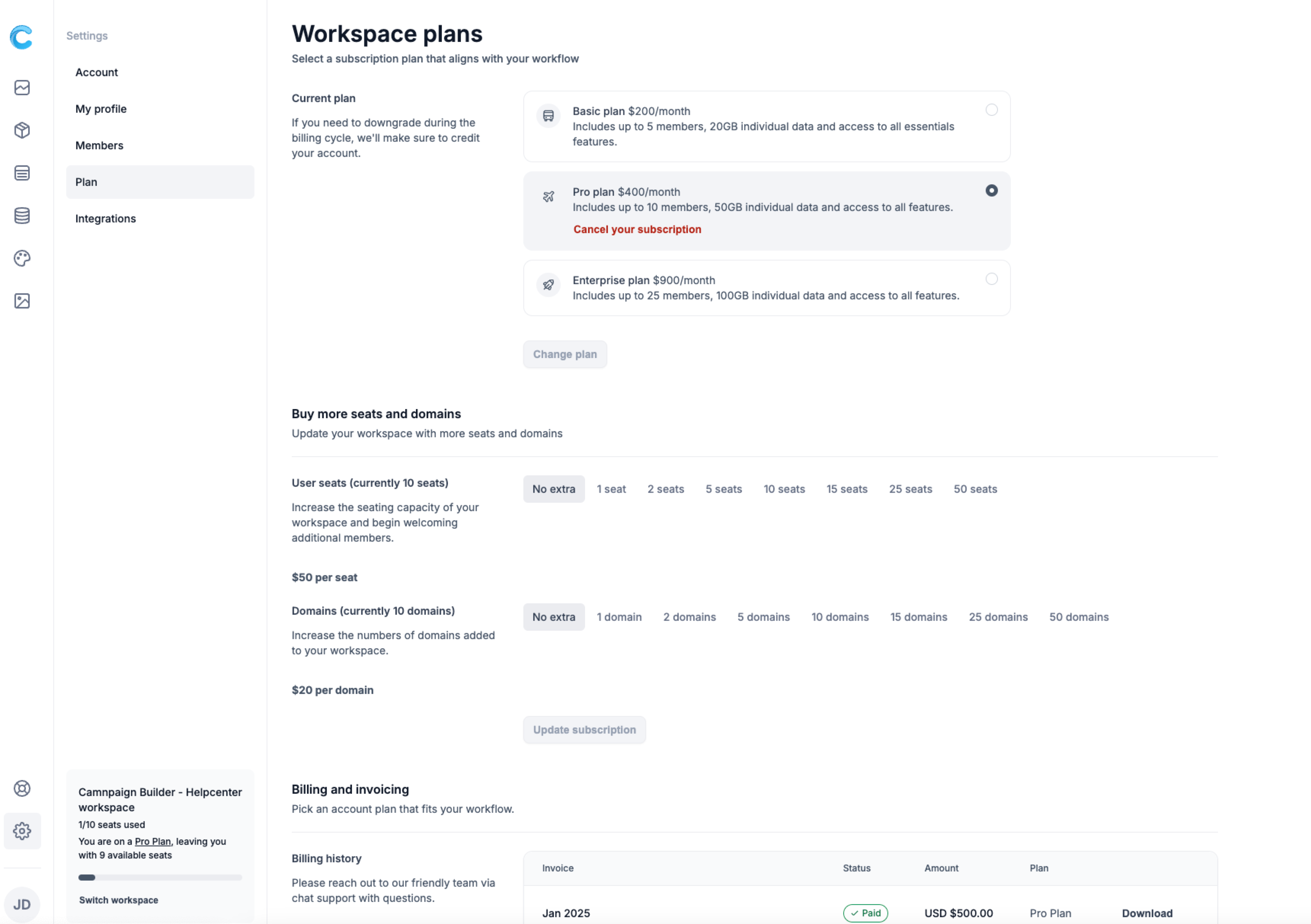Click the seats used progress bar
The width and height of the screenshot is (1311, 924).
[160, 877]
